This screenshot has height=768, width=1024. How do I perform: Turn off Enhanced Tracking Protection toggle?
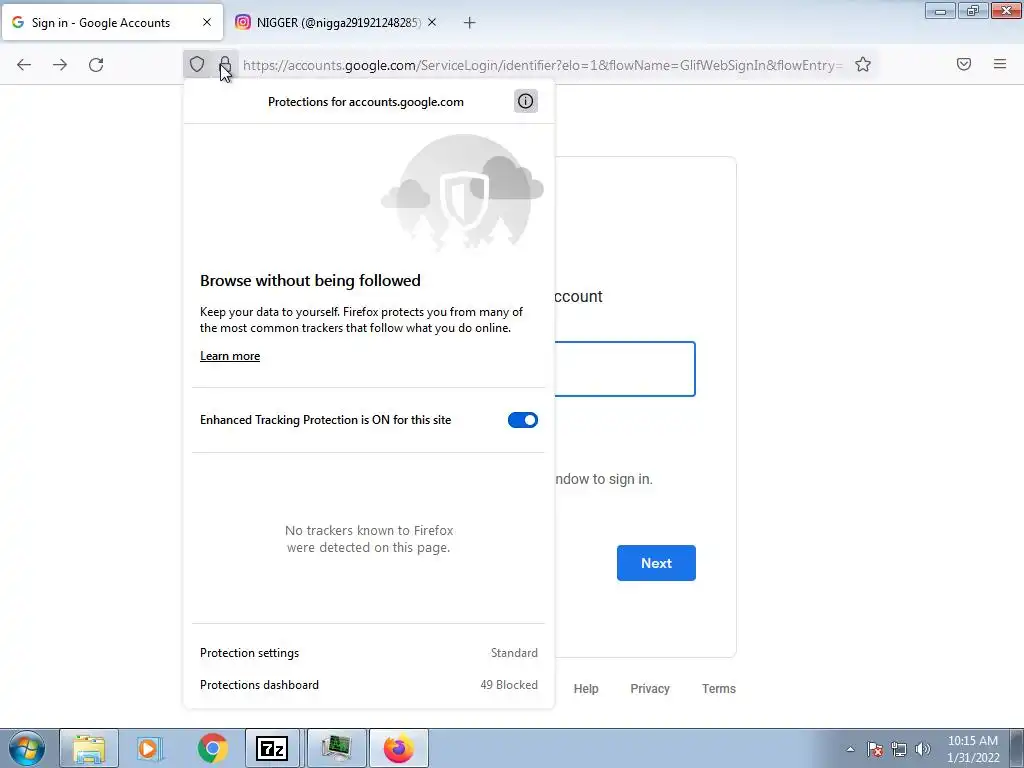coord(523,420)
